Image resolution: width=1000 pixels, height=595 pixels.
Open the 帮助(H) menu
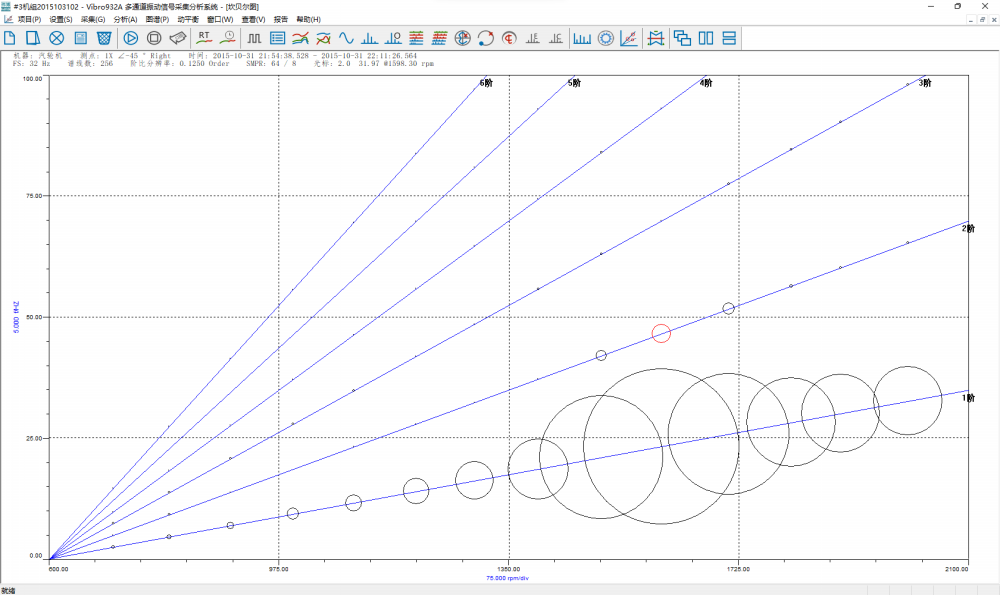click(x=309, y=20)
